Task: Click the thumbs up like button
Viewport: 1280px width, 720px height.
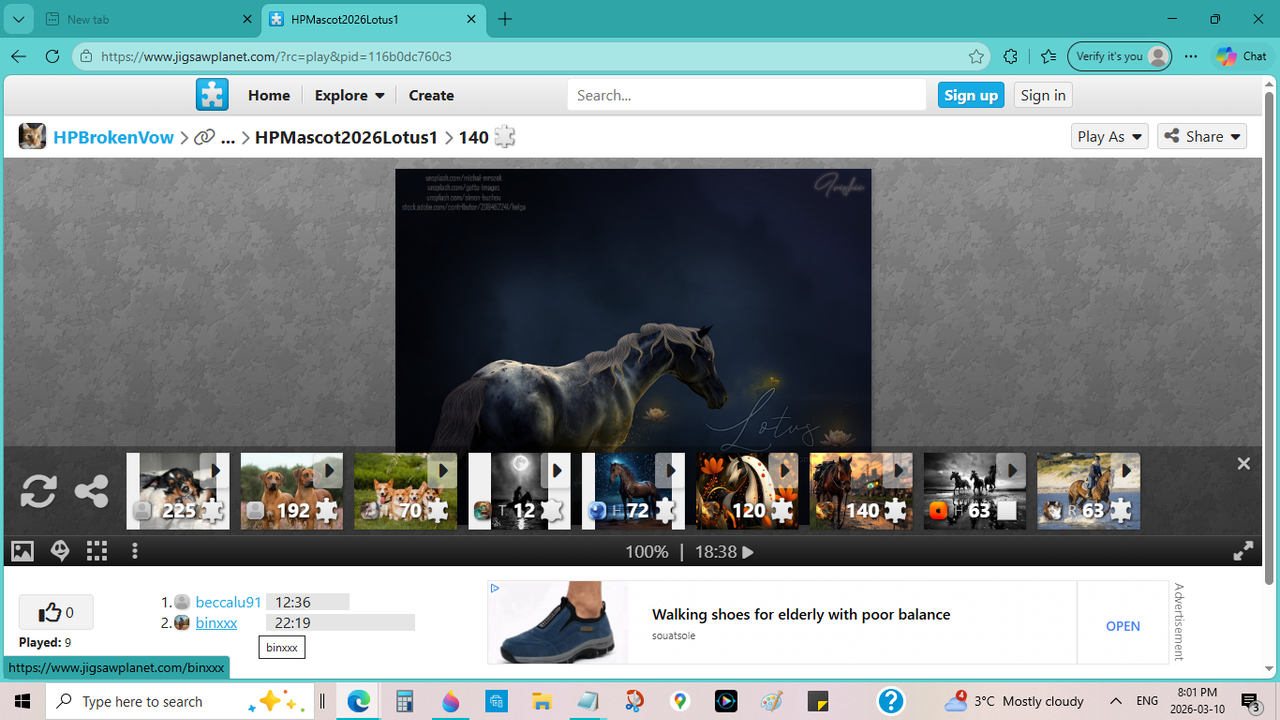Action: tap(56, 612)
